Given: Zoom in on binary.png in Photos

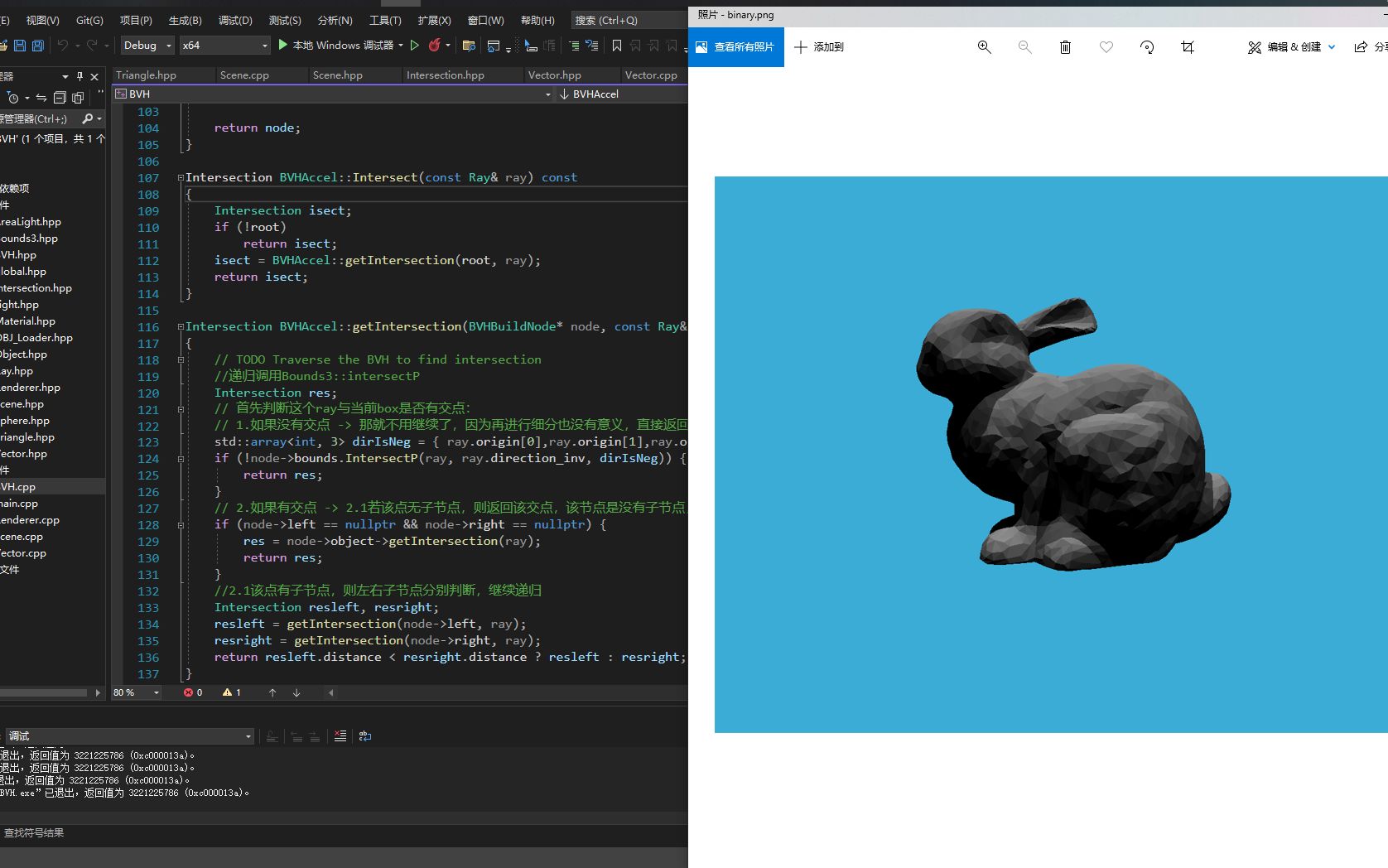Looking at the screenshot, I should [x=984, y=47].
